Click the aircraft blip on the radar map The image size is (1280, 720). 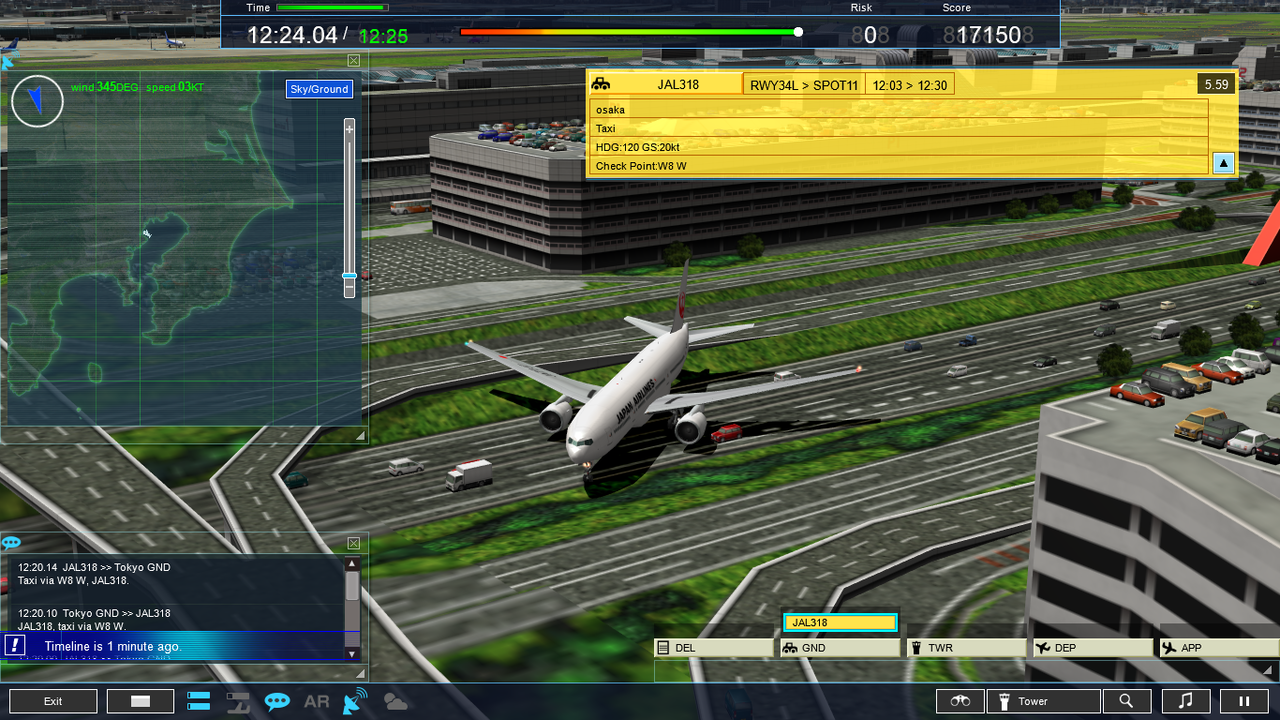point(147,234)
